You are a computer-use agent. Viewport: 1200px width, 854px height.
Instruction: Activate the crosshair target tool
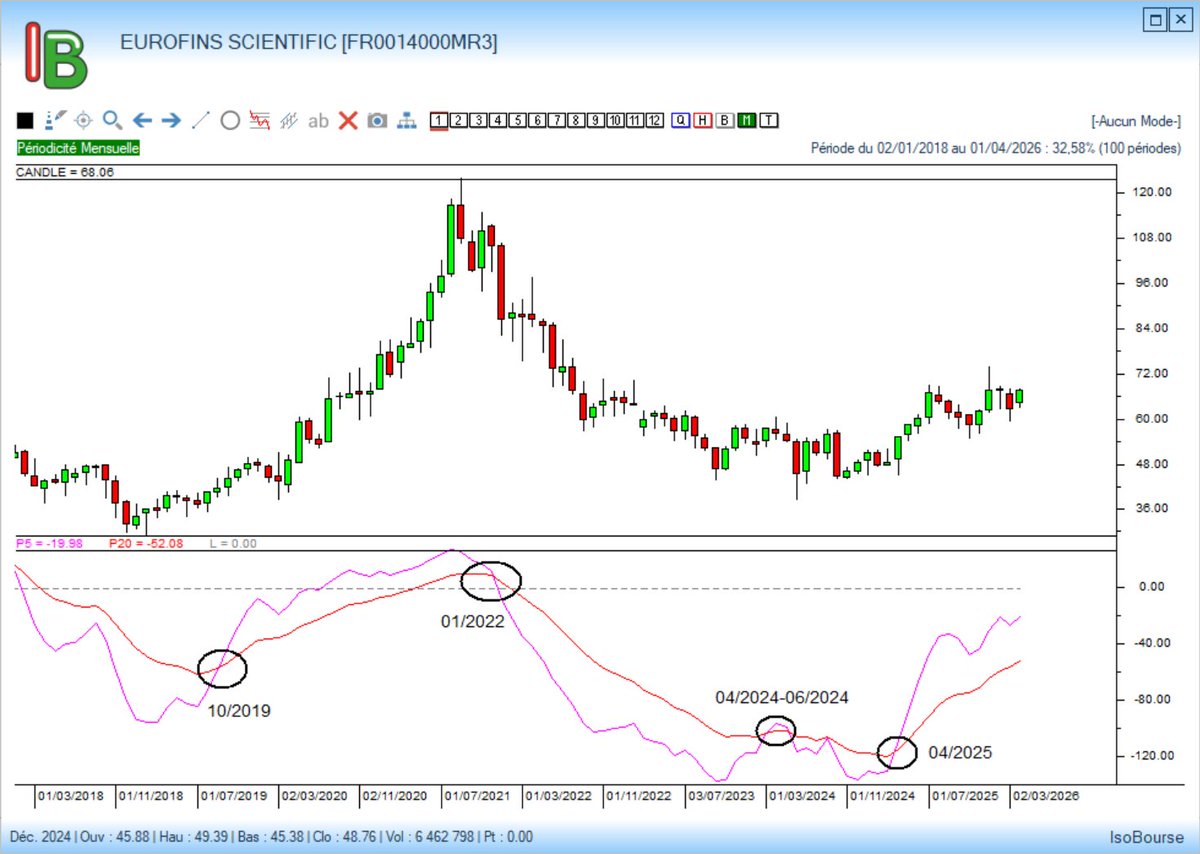pyautogui.click(x=84, y=121)
